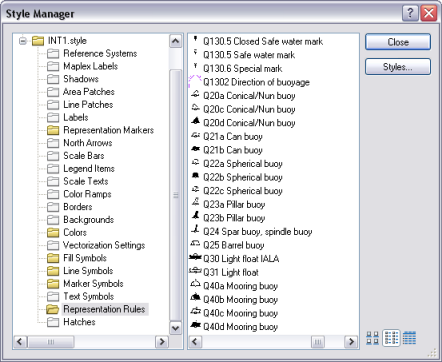Viewport: 442px width, 362px height.
Task: Click the Q20c Conical/Nun buoy icon
Action: [195, 108]
